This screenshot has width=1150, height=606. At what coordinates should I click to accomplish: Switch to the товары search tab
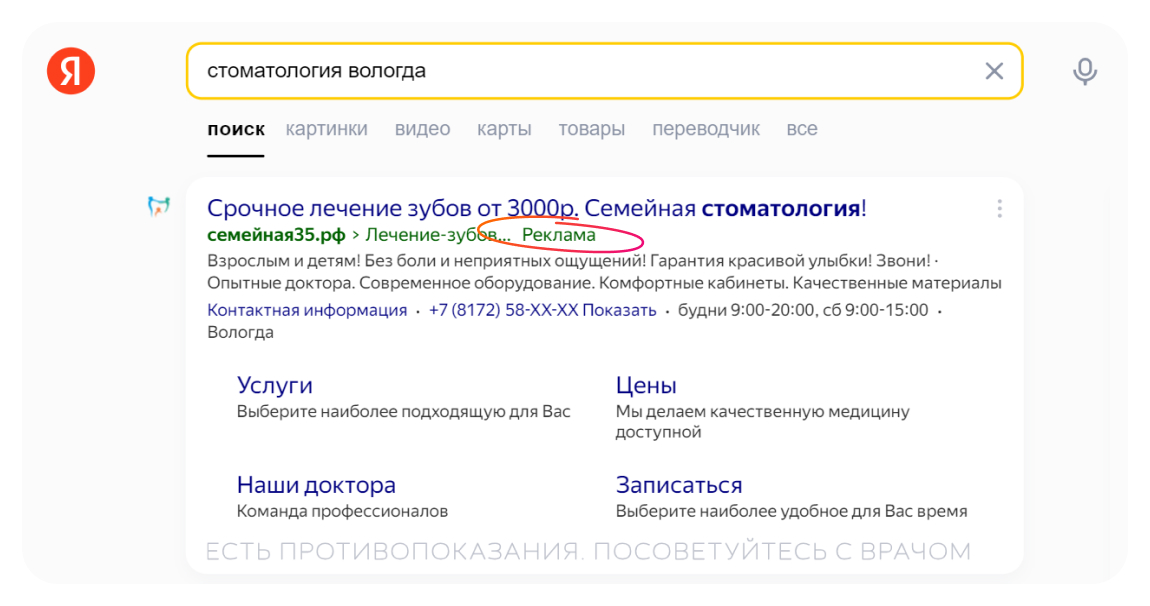tap(591, 128)
